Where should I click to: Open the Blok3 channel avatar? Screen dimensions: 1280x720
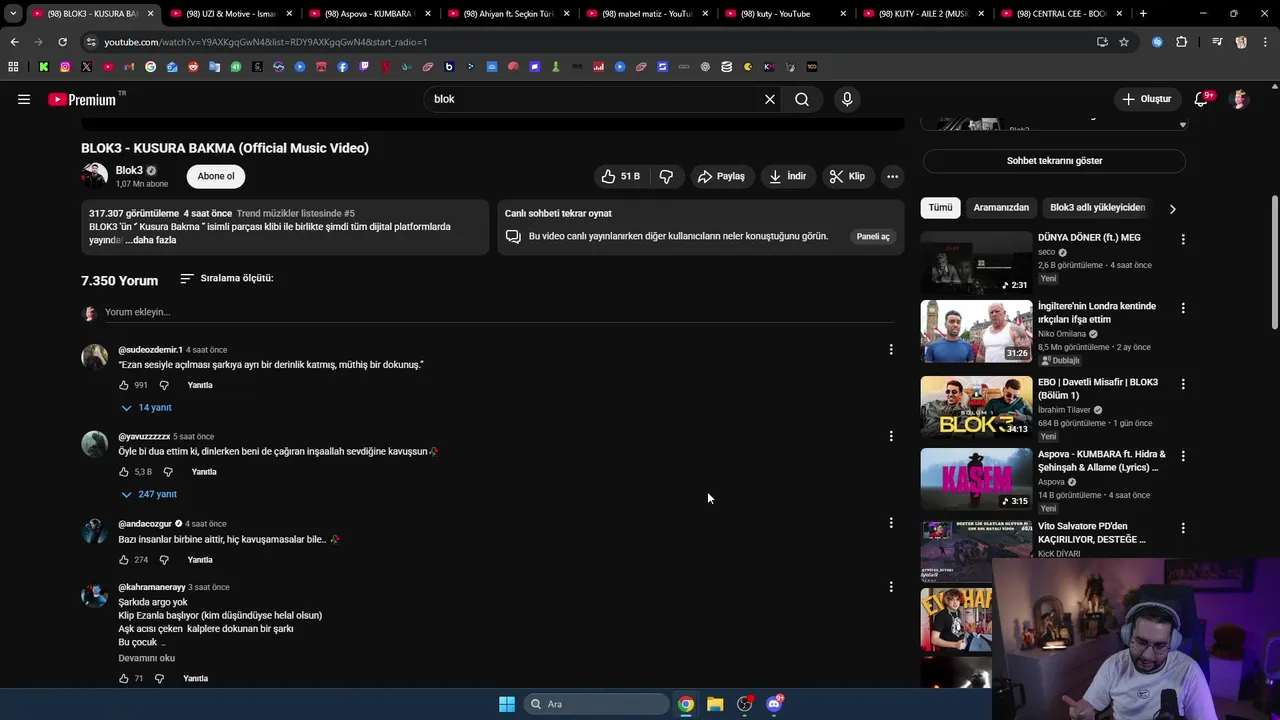[x=94, y=176]
